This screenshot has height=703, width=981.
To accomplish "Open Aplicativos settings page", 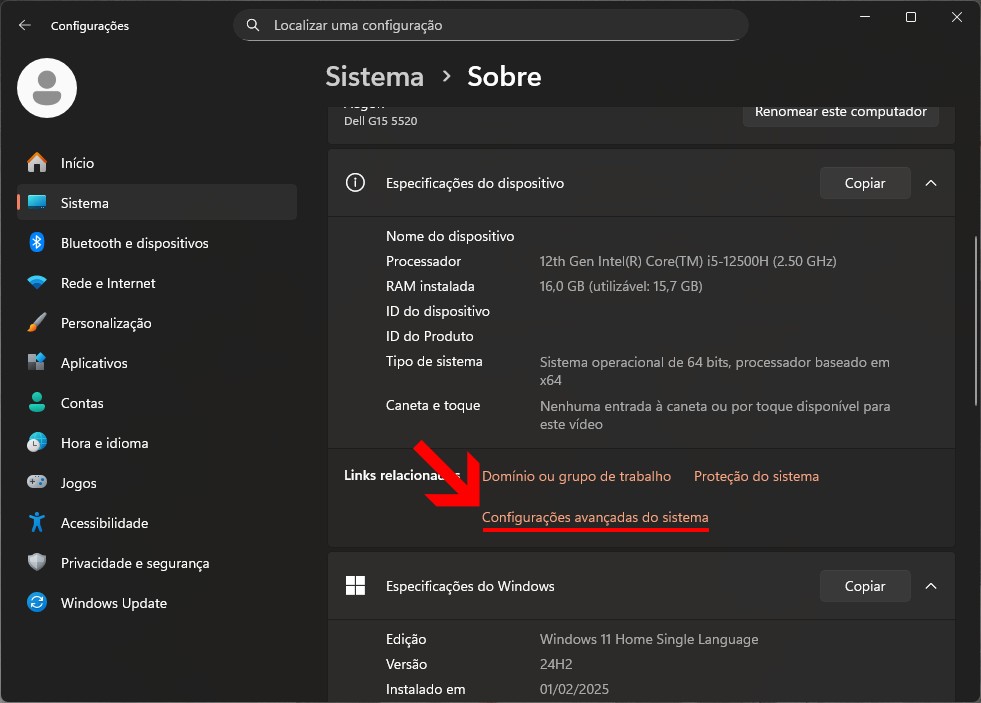I will pos(94,363).
